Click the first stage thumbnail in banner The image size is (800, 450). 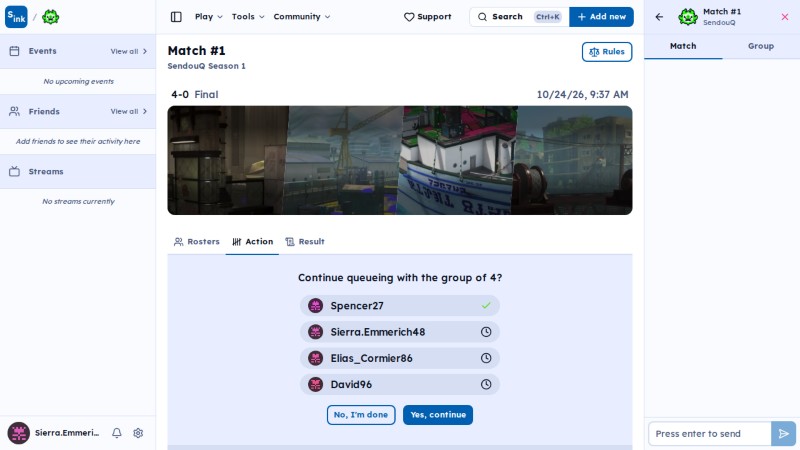228,160
